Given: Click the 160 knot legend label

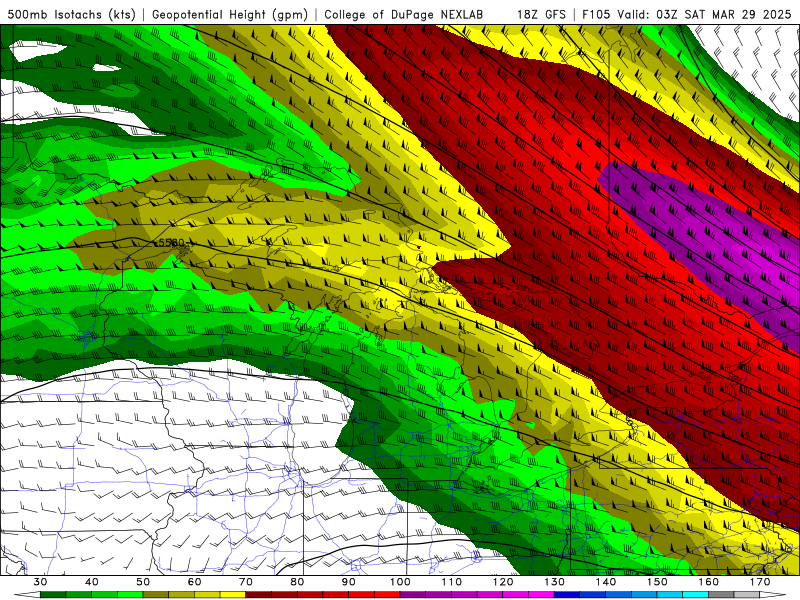Looking at the screenshot, I should (709, 582).
